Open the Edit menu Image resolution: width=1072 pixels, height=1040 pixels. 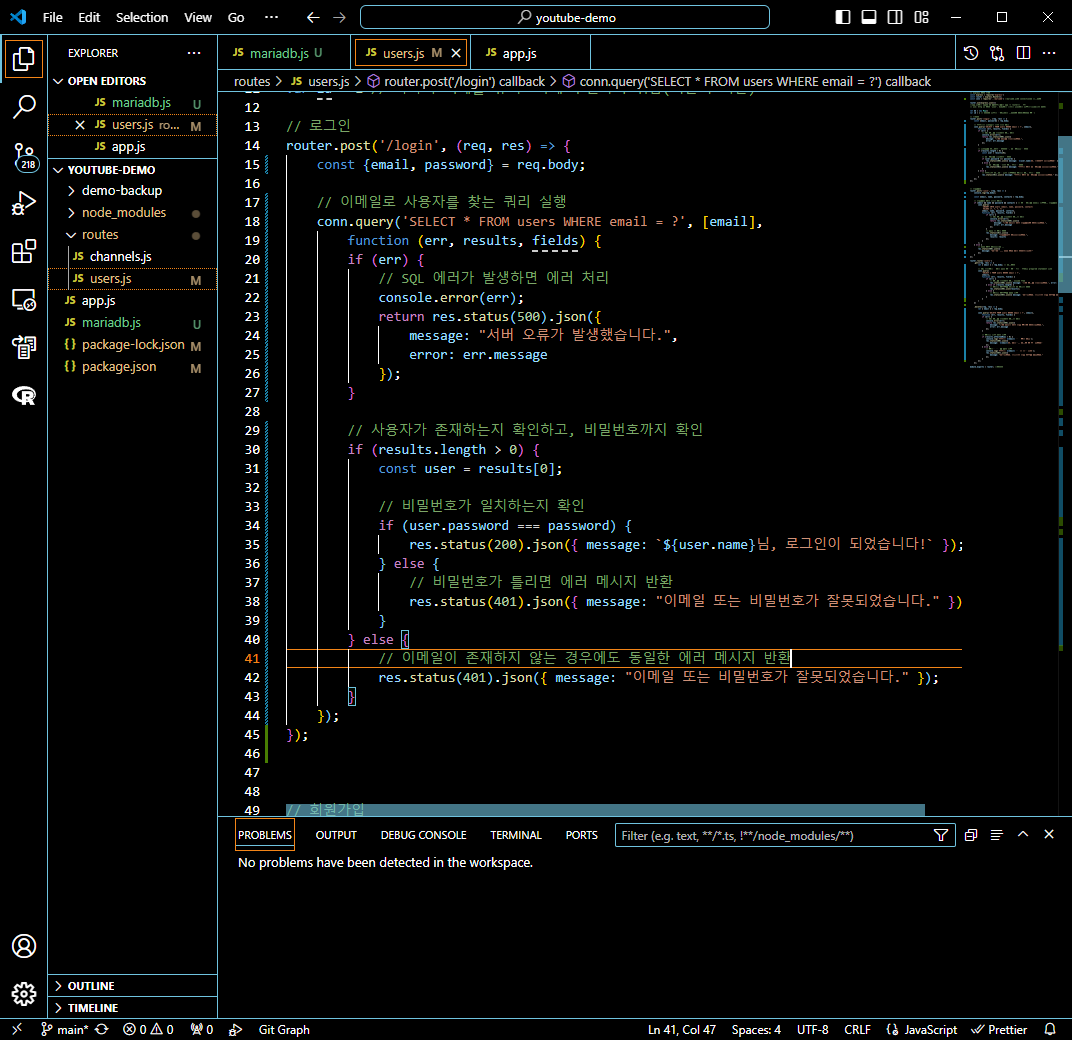click(x=89, y=17)
